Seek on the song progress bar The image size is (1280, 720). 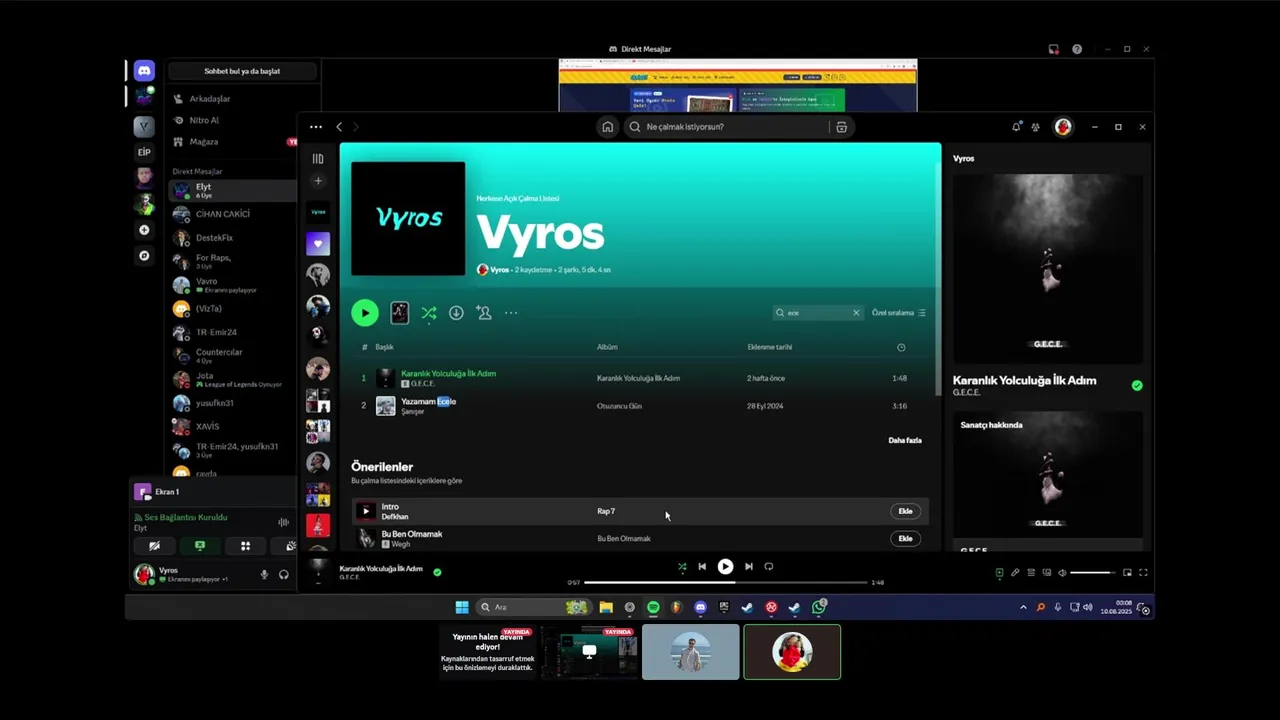[x=725, y=582]
